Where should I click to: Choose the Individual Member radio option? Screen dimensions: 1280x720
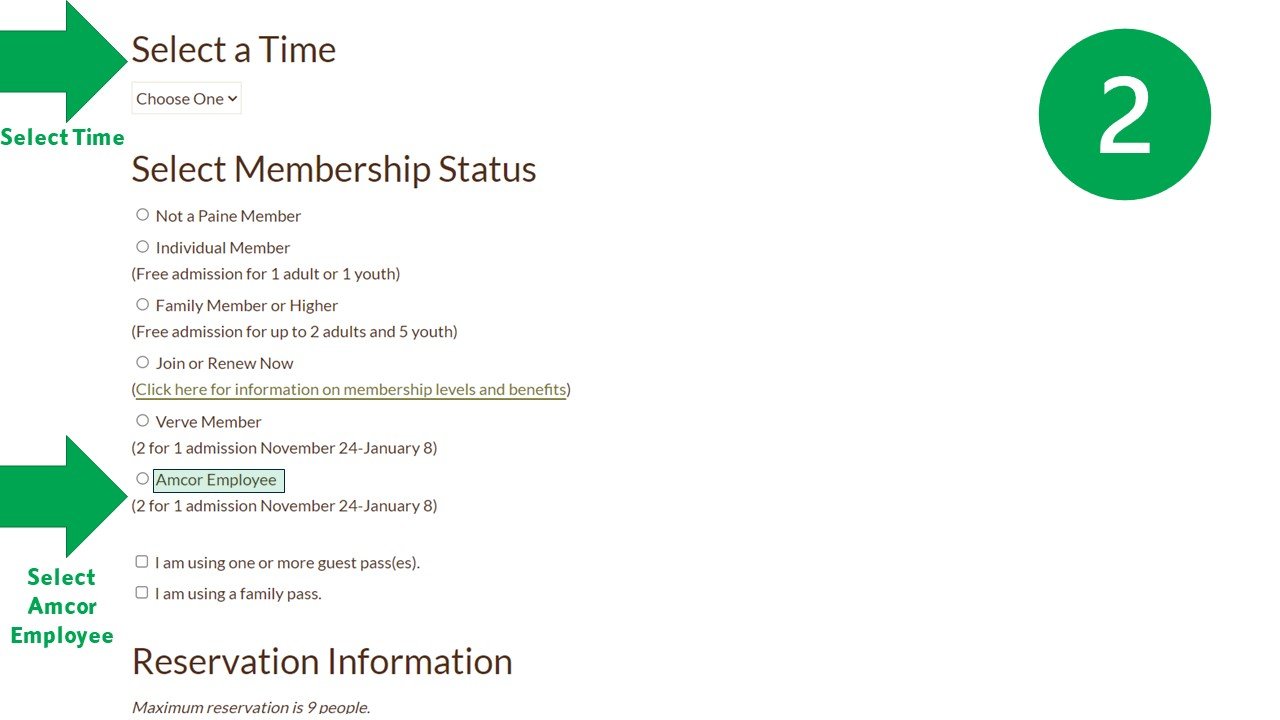tap(142, 247)
